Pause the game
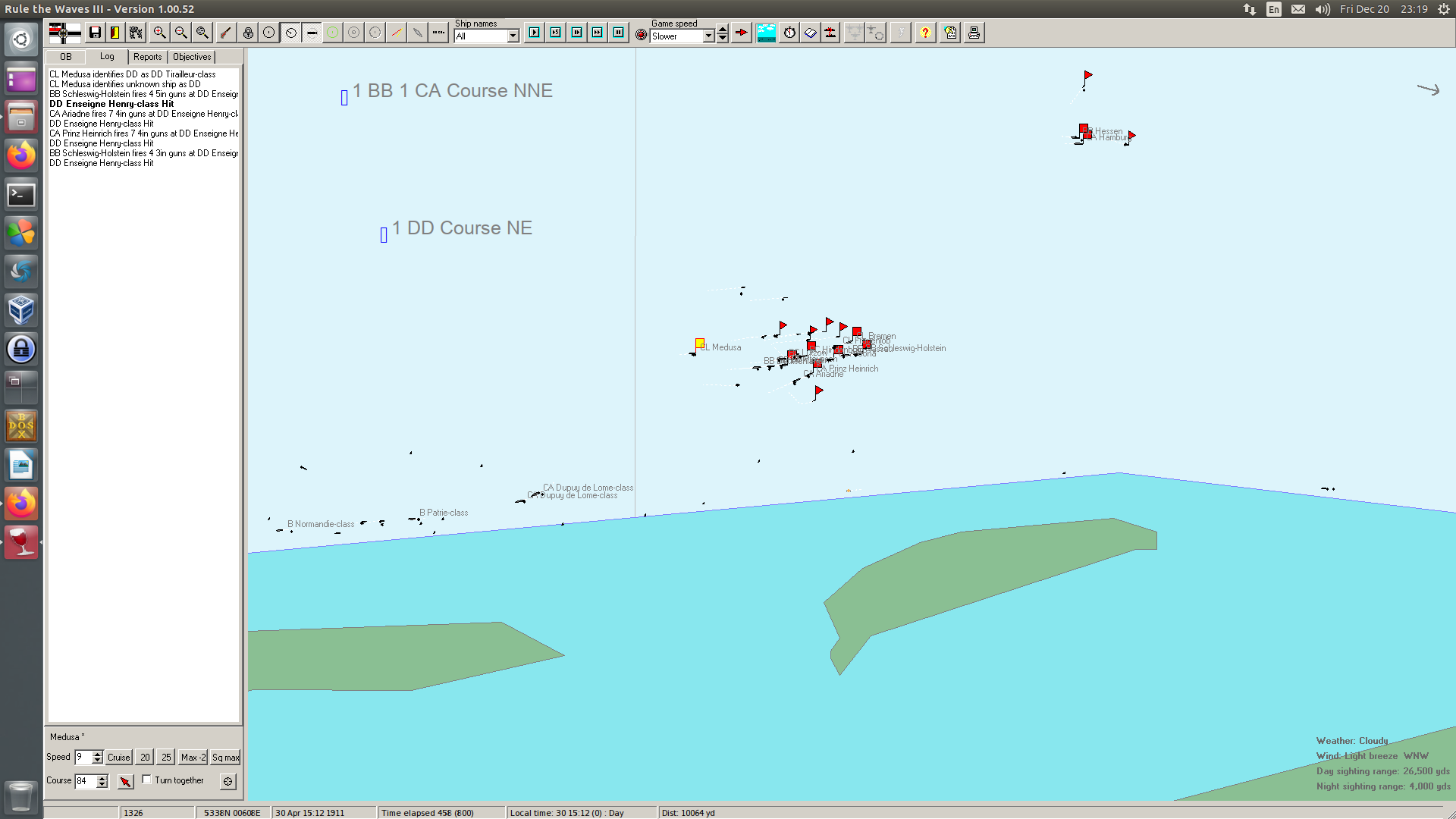The image size is (1456, 819). [619, 33]
